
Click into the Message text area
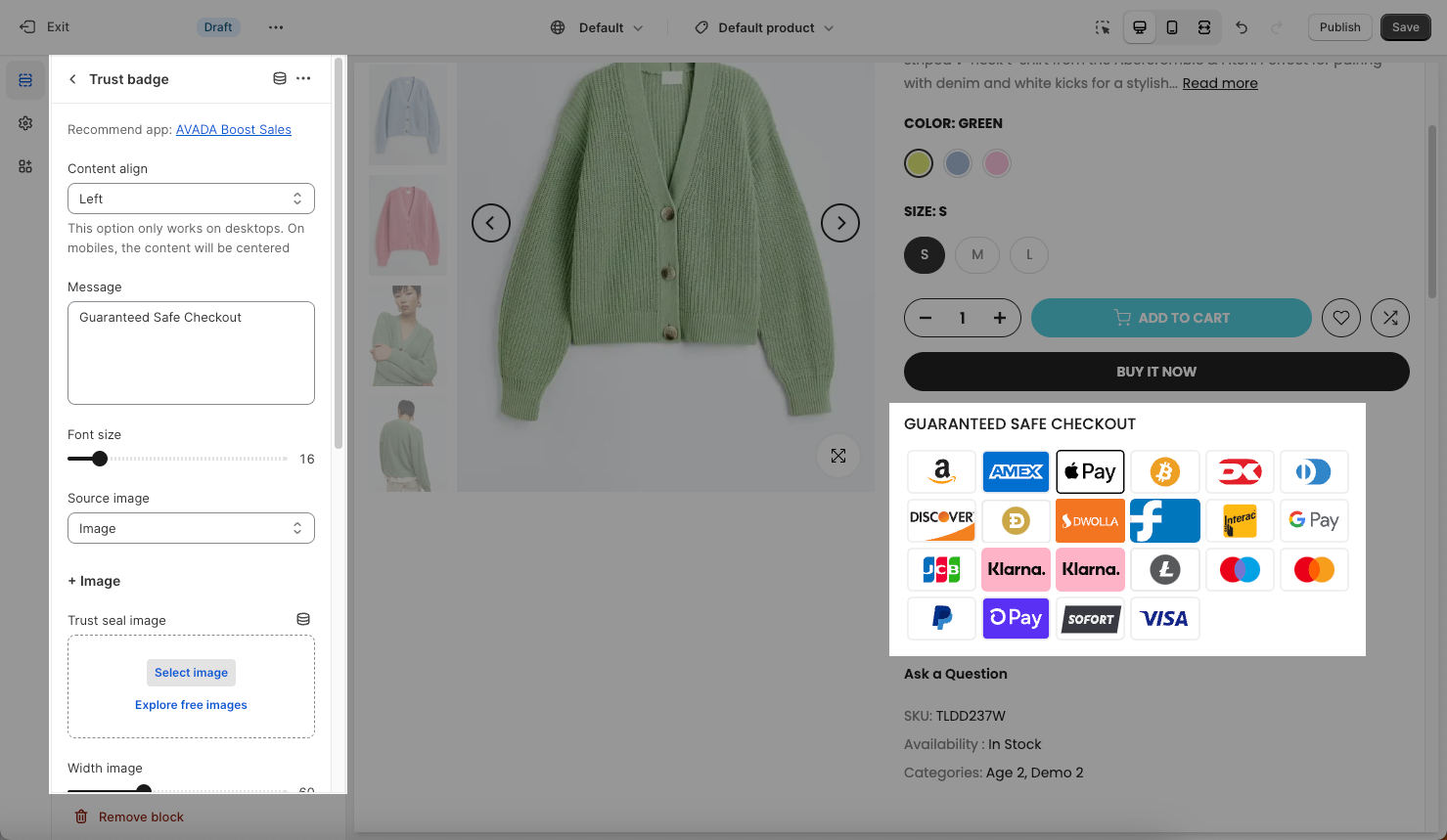click(x=191, y=353)
